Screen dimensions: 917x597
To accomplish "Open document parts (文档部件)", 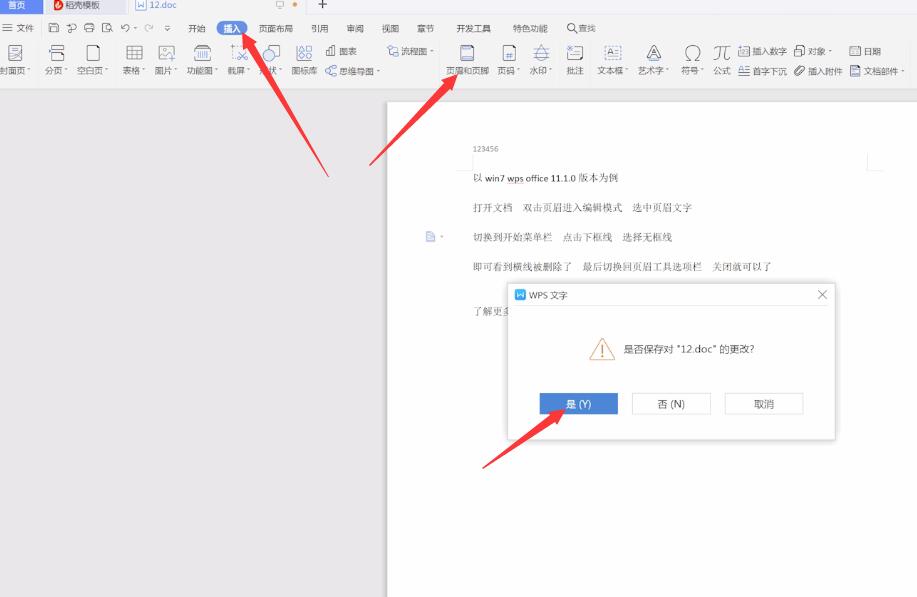I will coord(877,71).
